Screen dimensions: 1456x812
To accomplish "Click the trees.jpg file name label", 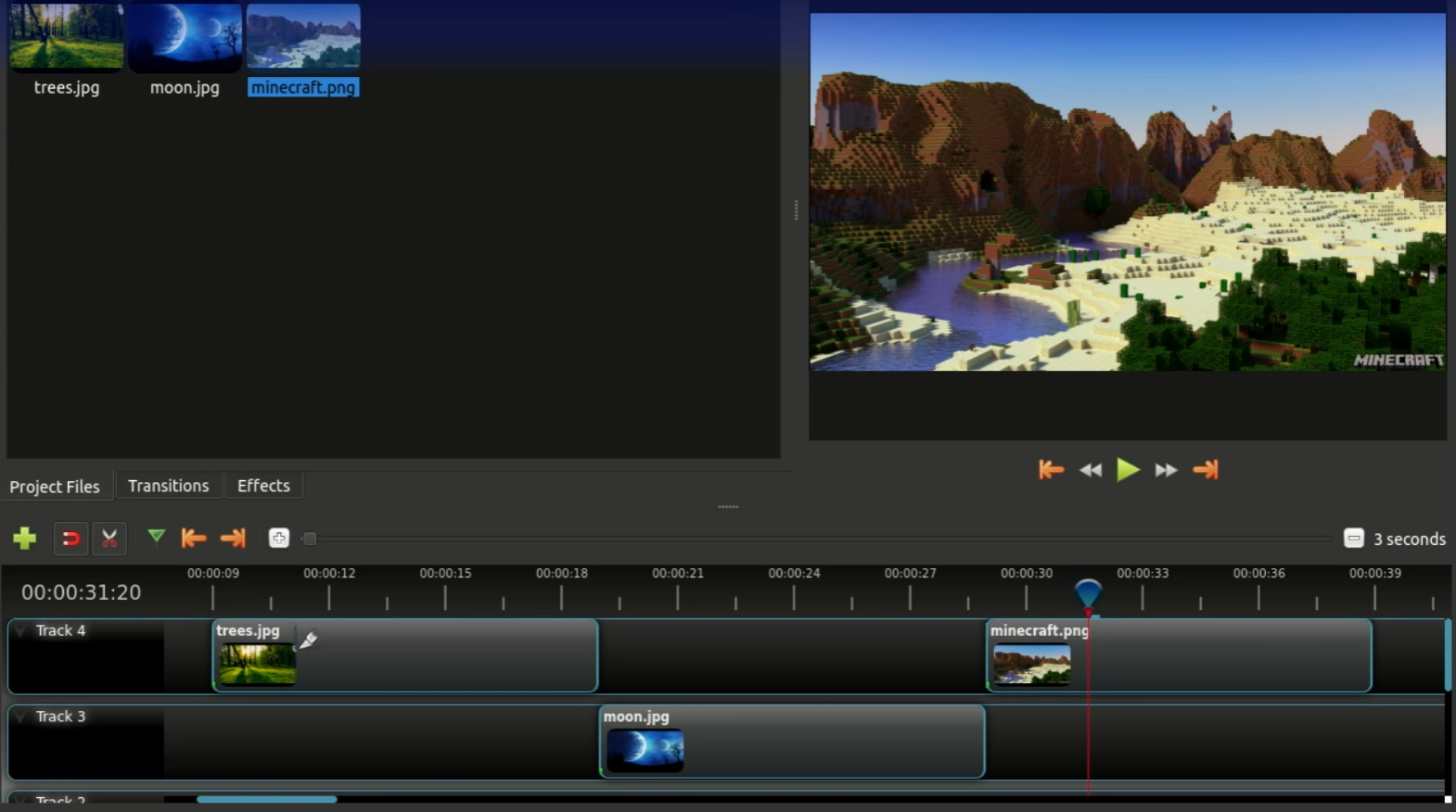I will click(67, 88).
